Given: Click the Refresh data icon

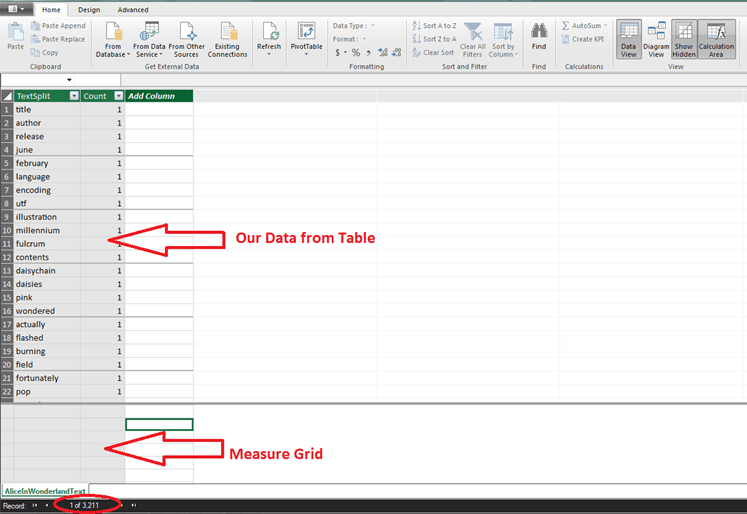Looking at the screenshot, I should coord(269,34).
